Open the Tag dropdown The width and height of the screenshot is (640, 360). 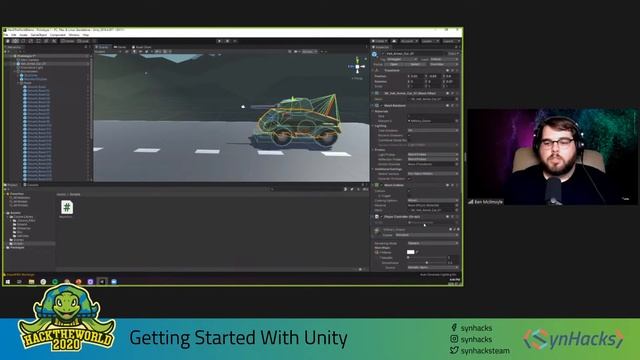click(x=402, y=59)
